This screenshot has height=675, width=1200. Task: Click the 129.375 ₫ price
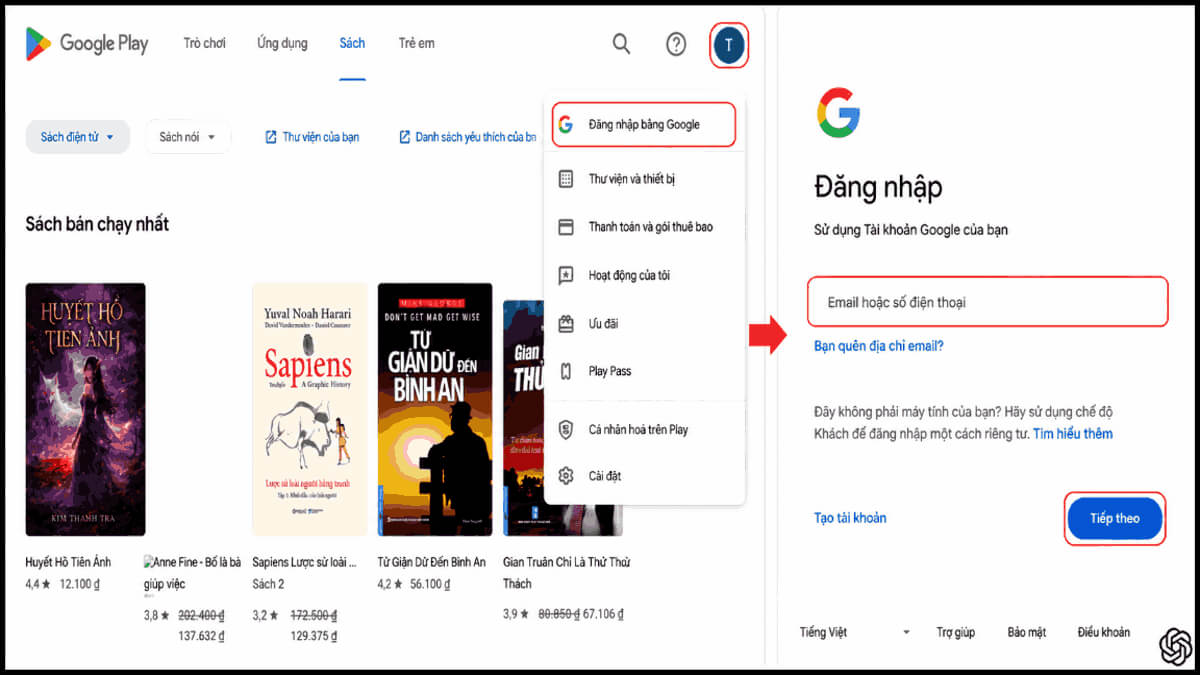coord(314,636)
